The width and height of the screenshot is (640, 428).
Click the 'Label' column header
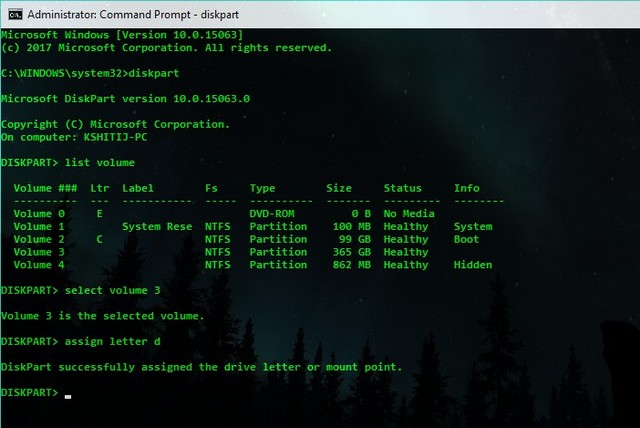click(138, 188)
